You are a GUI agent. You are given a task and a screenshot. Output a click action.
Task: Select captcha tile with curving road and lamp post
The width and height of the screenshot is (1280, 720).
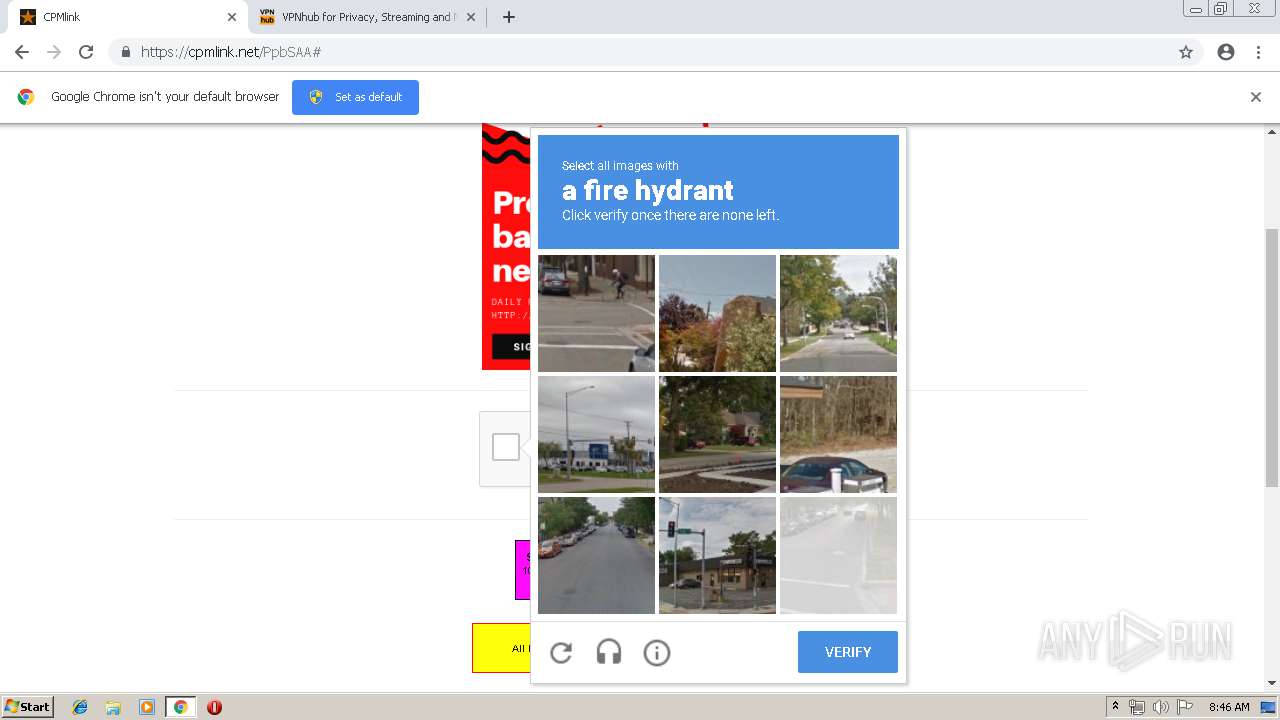[x=838, y=313]
